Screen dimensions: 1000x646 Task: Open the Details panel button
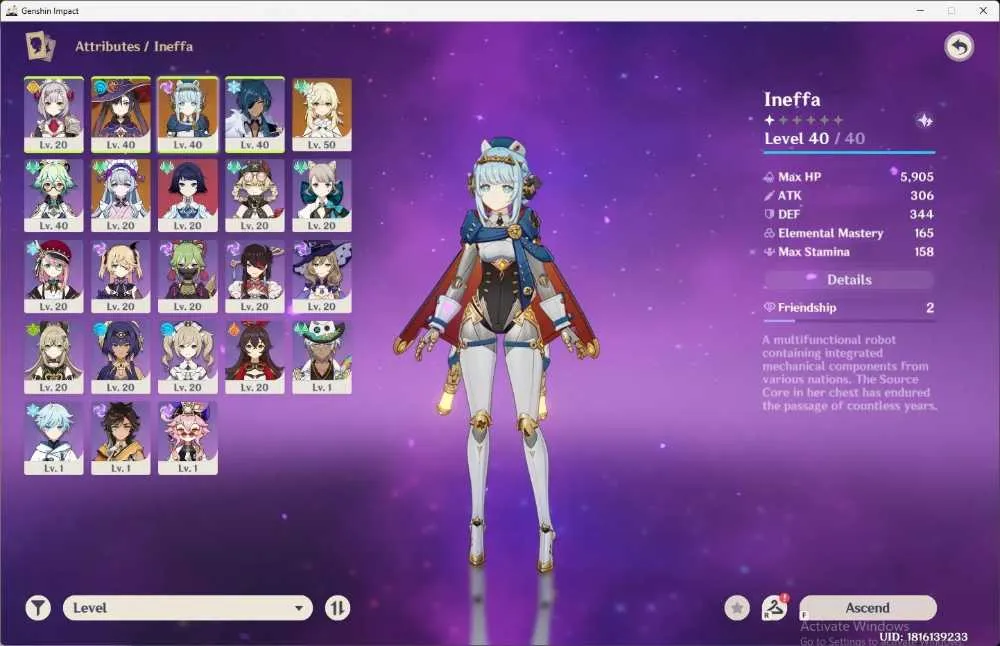tap(849, 279)
